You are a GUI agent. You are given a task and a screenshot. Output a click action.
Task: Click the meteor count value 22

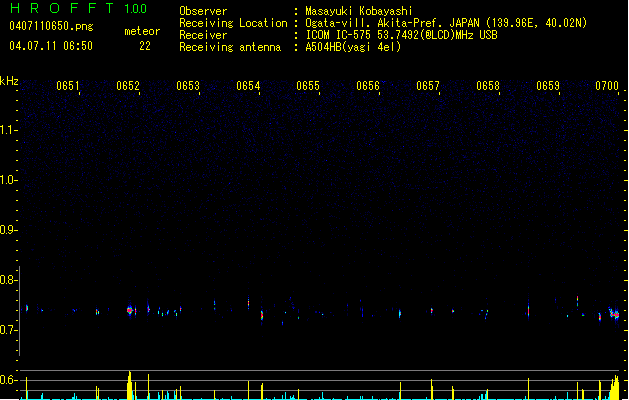click(x=145, y=46)
